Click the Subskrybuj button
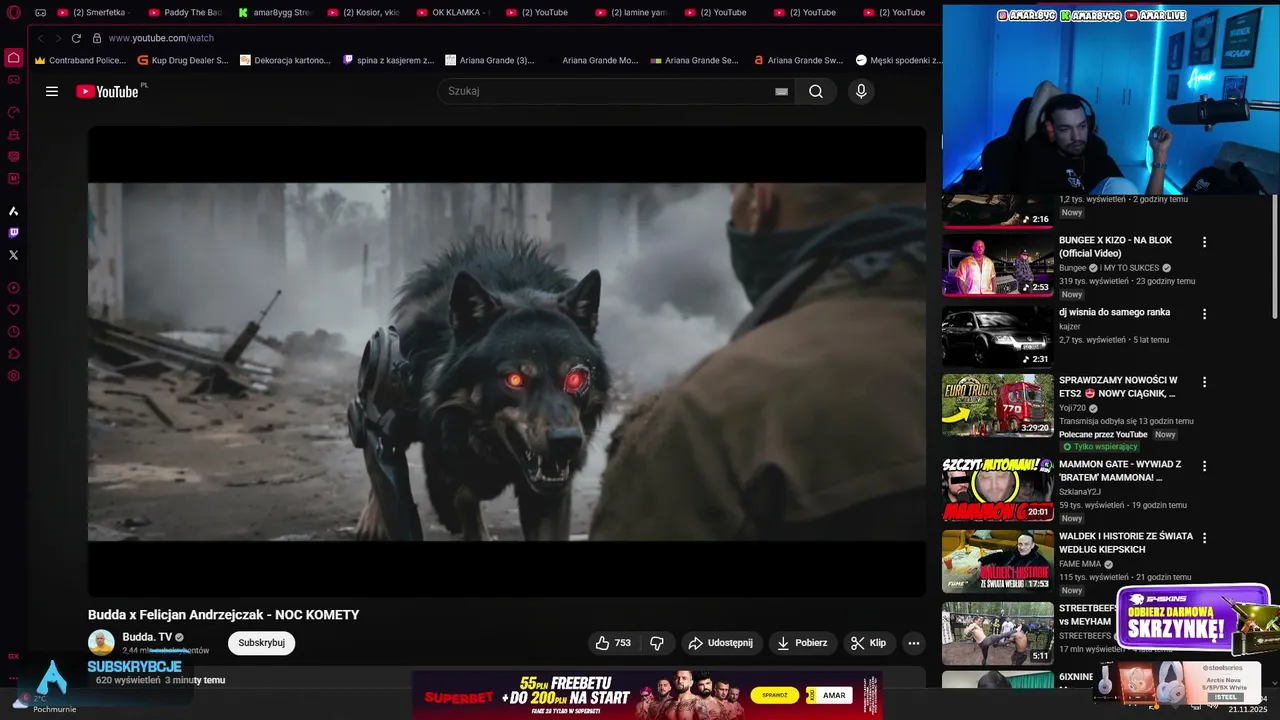The image size is (1280, 720). (x=261, y=643)
